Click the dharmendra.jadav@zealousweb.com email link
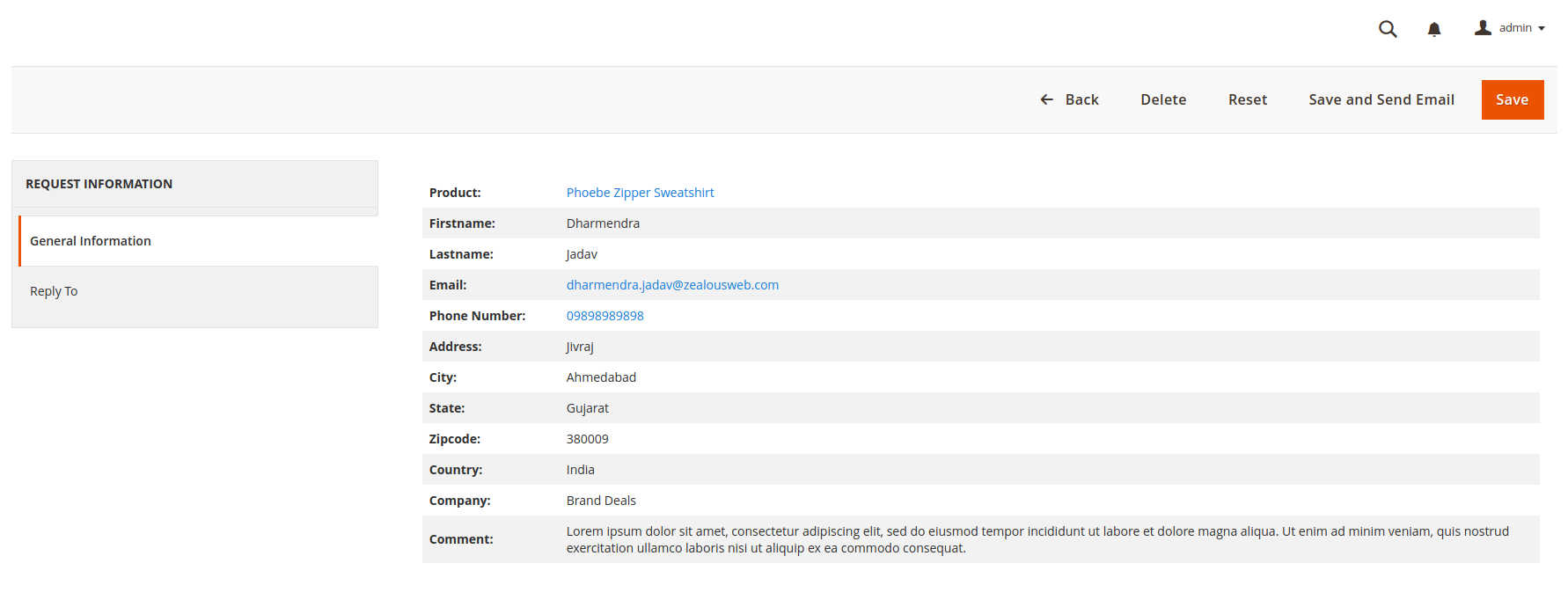 672,285
